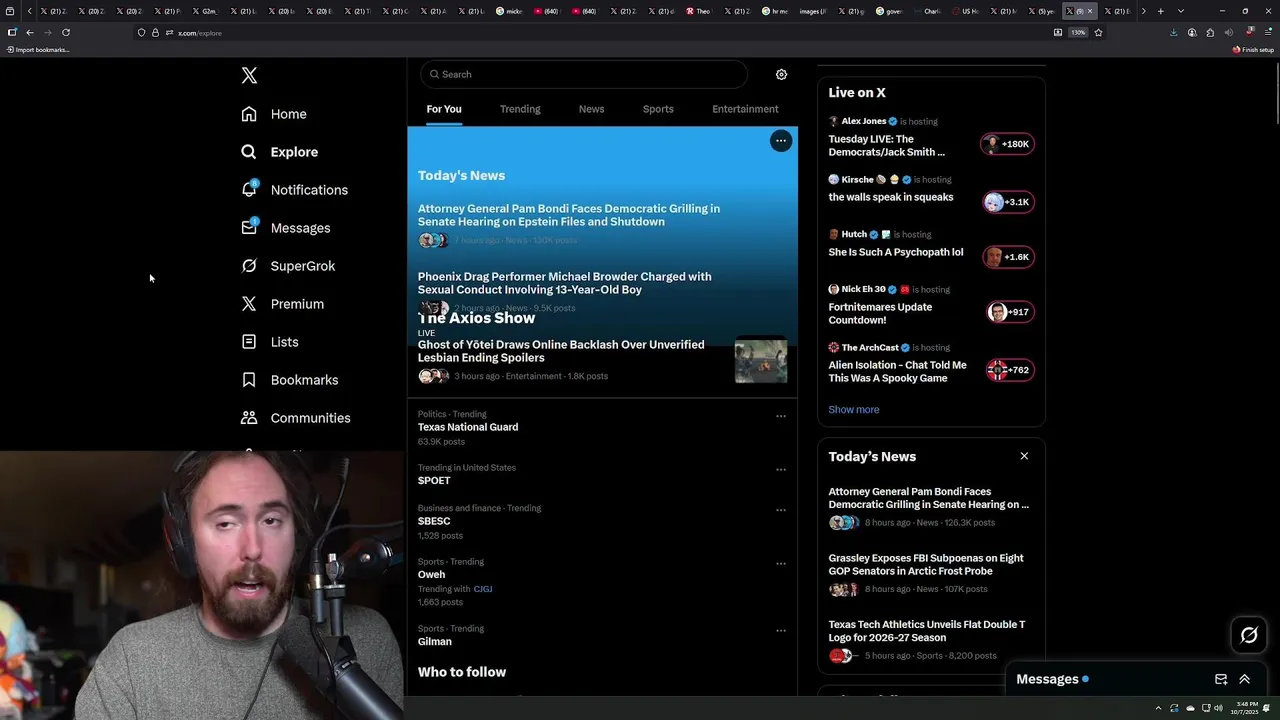Open more options on Today's News banner

coord(781,141)
